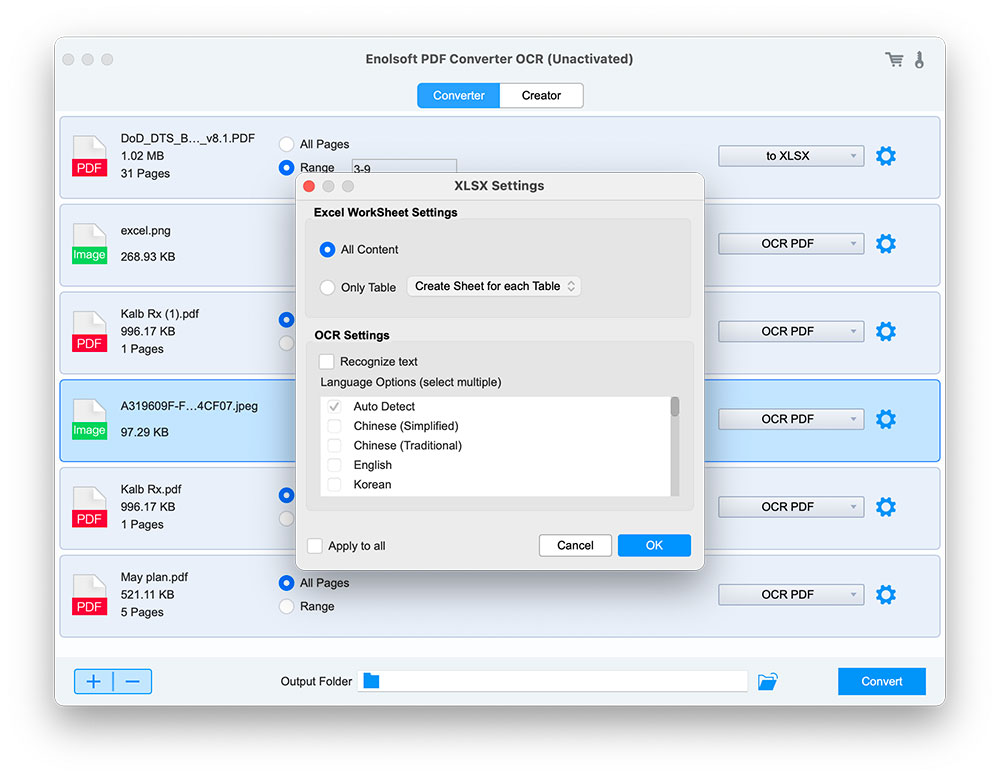Open settings gear for DoD_DTS PDF row
This screenshot has height=778, width=1000.
pos(885,156)
